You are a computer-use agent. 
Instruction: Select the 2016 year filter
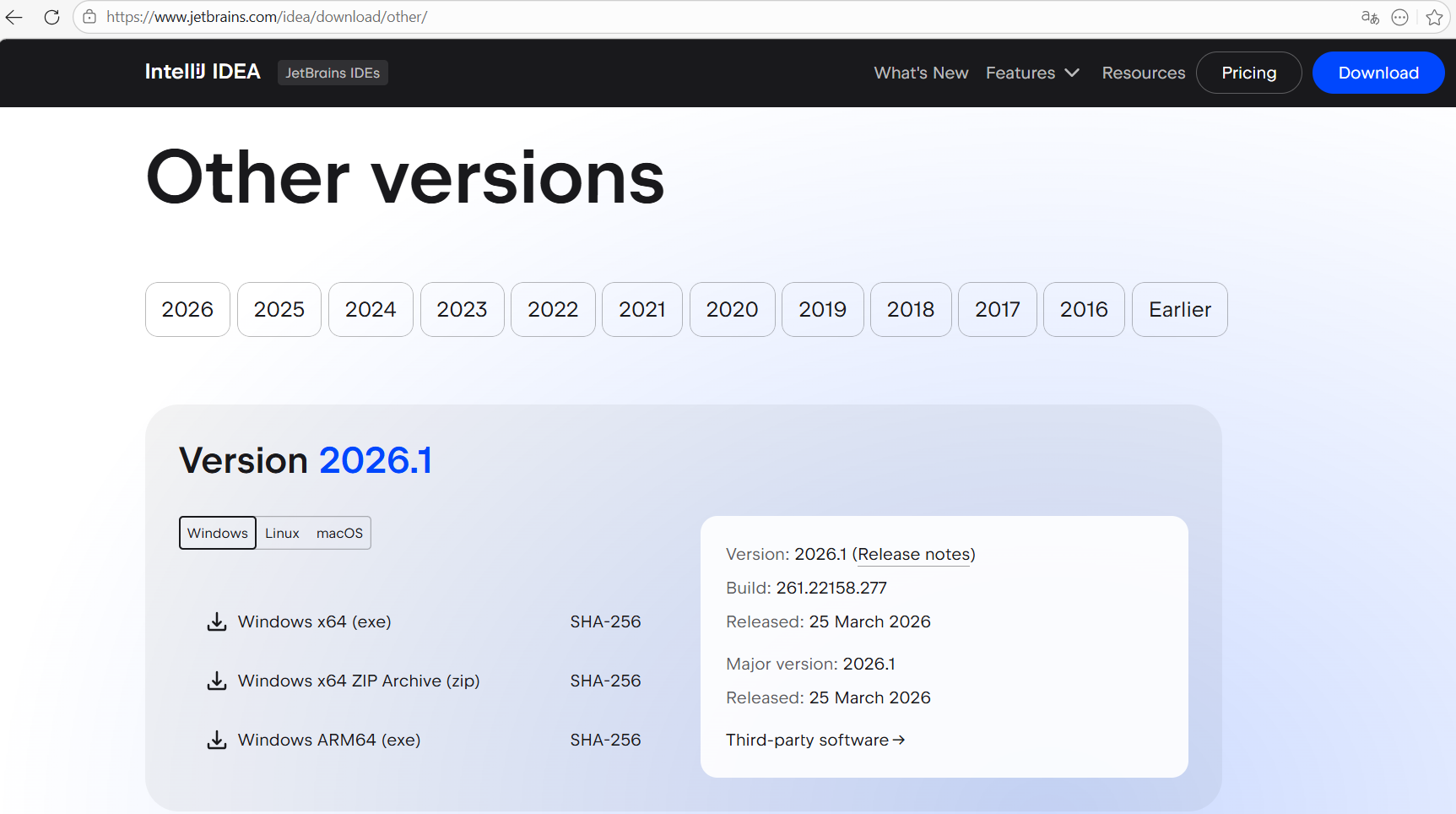click(x=1084, y=309)
